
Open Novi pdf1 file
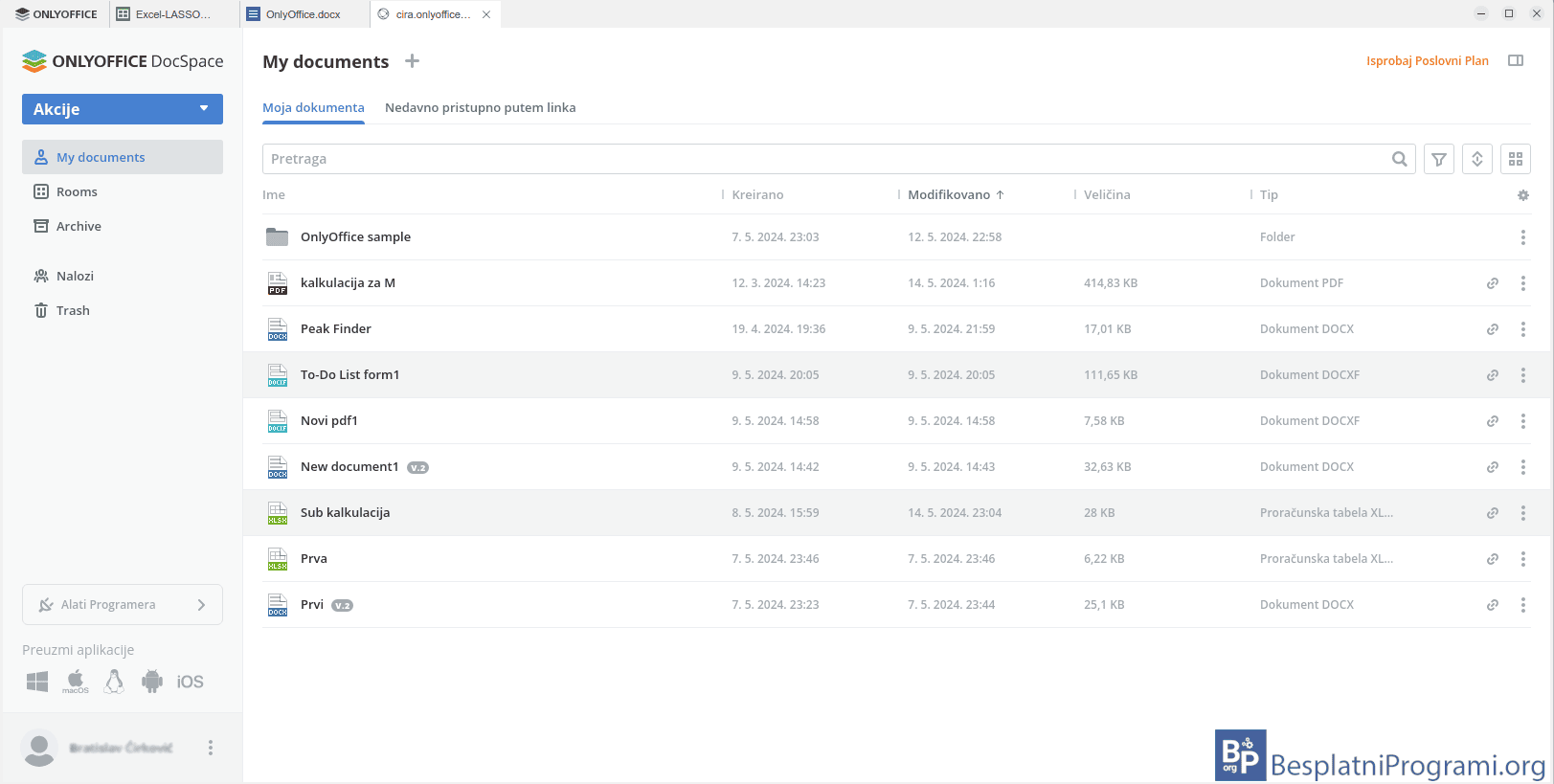pos(328,421)
